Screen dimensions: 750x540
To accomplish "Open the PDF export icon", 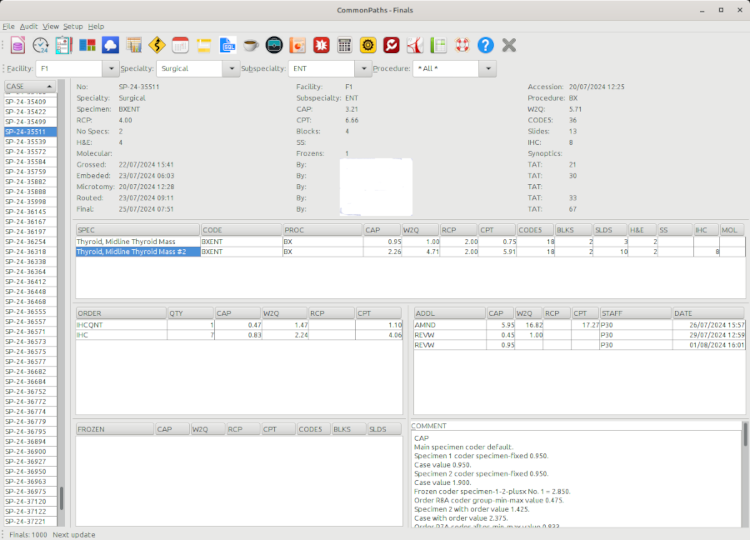I will [414, 45].
